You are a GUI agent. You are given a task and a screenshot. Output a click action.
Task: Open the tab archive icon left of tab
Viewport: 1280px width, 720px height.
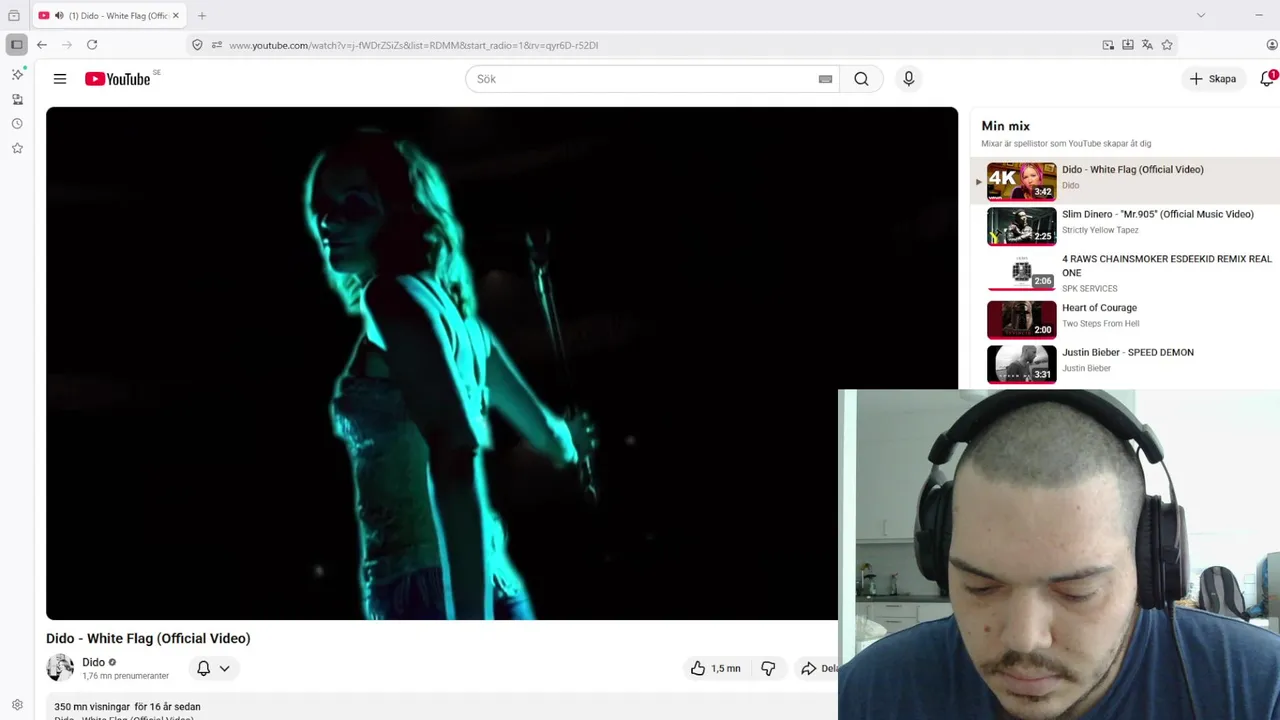tap(14, 16)
